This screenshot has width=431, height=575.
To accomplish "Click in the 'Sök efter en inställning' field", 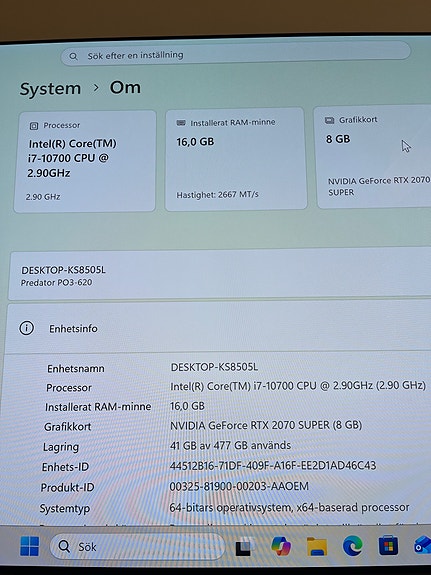I will pos(235,55).
